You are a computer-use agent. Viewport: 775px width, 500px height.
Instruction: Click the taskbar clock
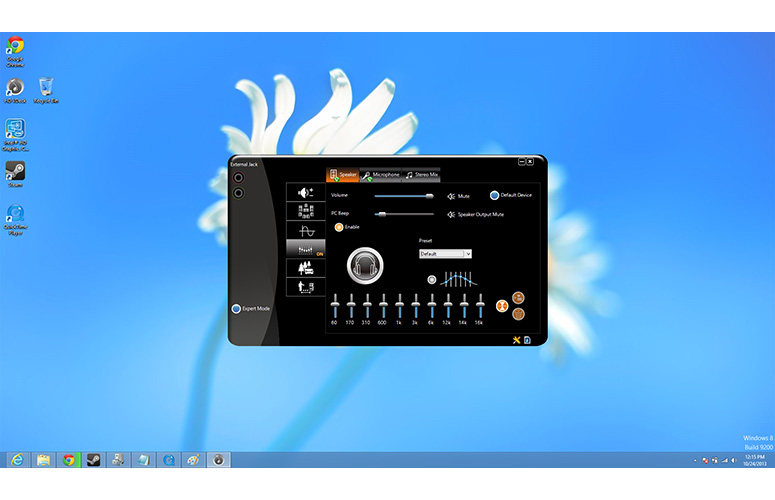755,460
